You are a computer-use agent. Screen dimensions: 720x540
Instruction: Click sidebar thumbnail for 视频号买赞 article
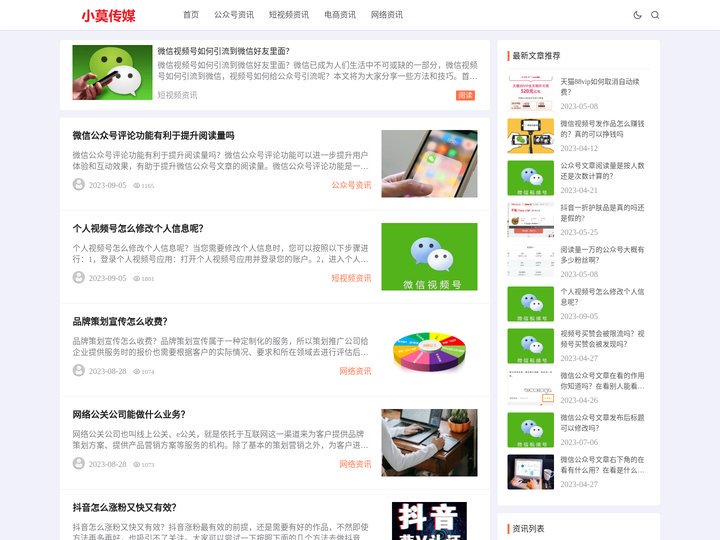point(530,346)
